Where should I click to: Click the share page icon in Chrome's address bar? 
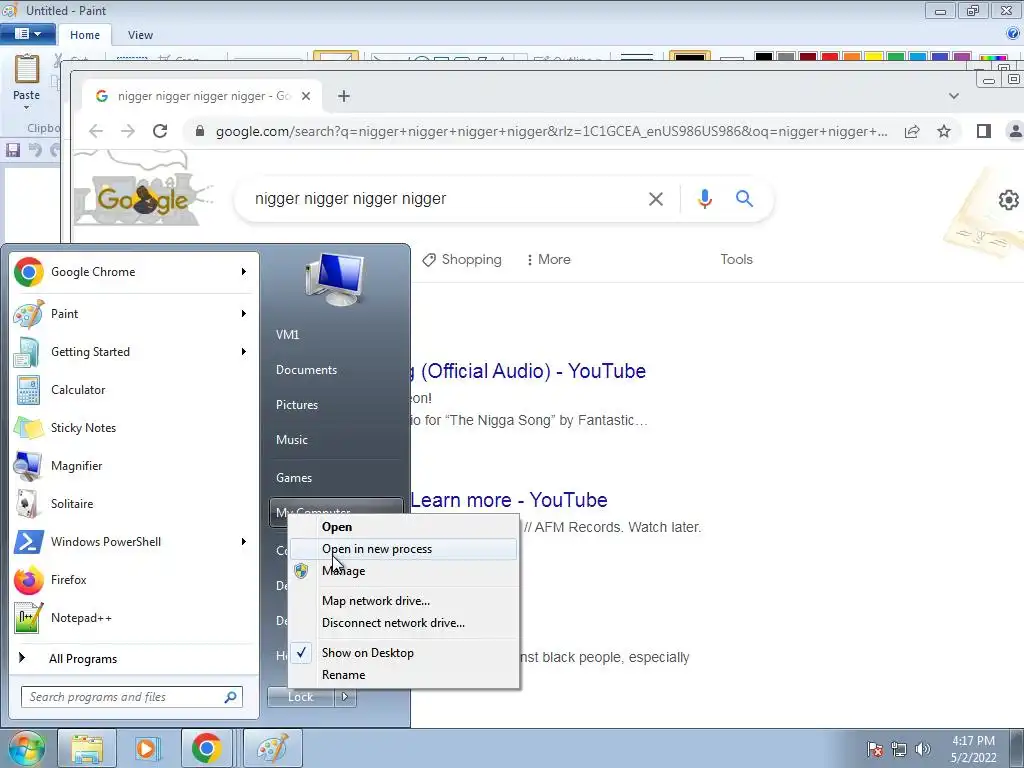coord(912,131)
